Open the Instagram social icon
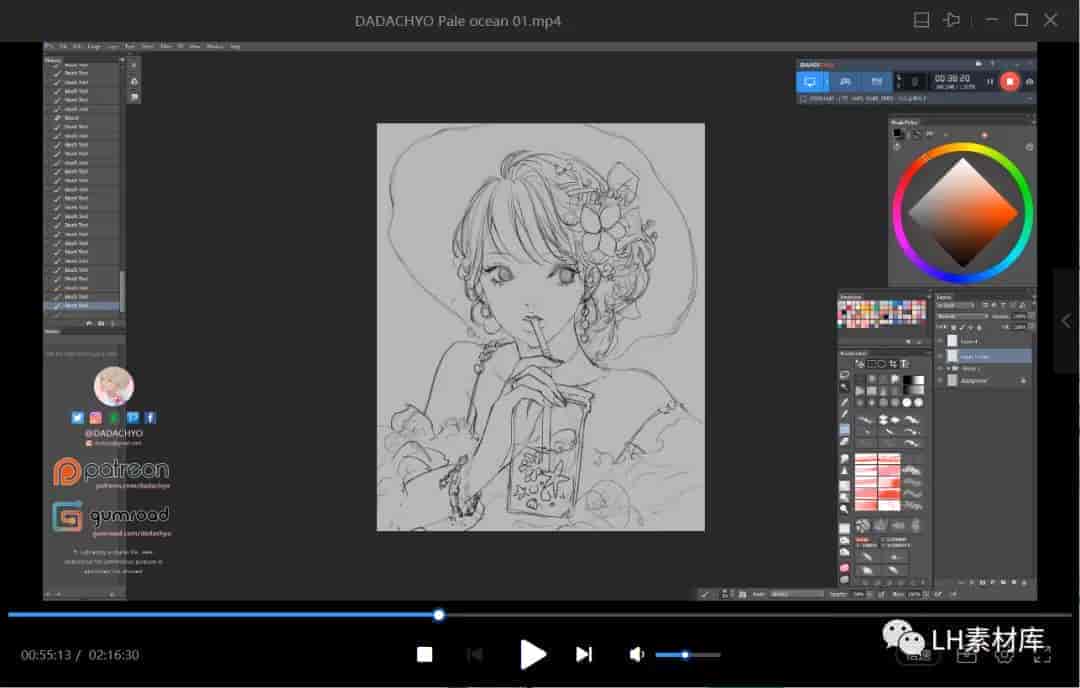 tap(96, 417)
